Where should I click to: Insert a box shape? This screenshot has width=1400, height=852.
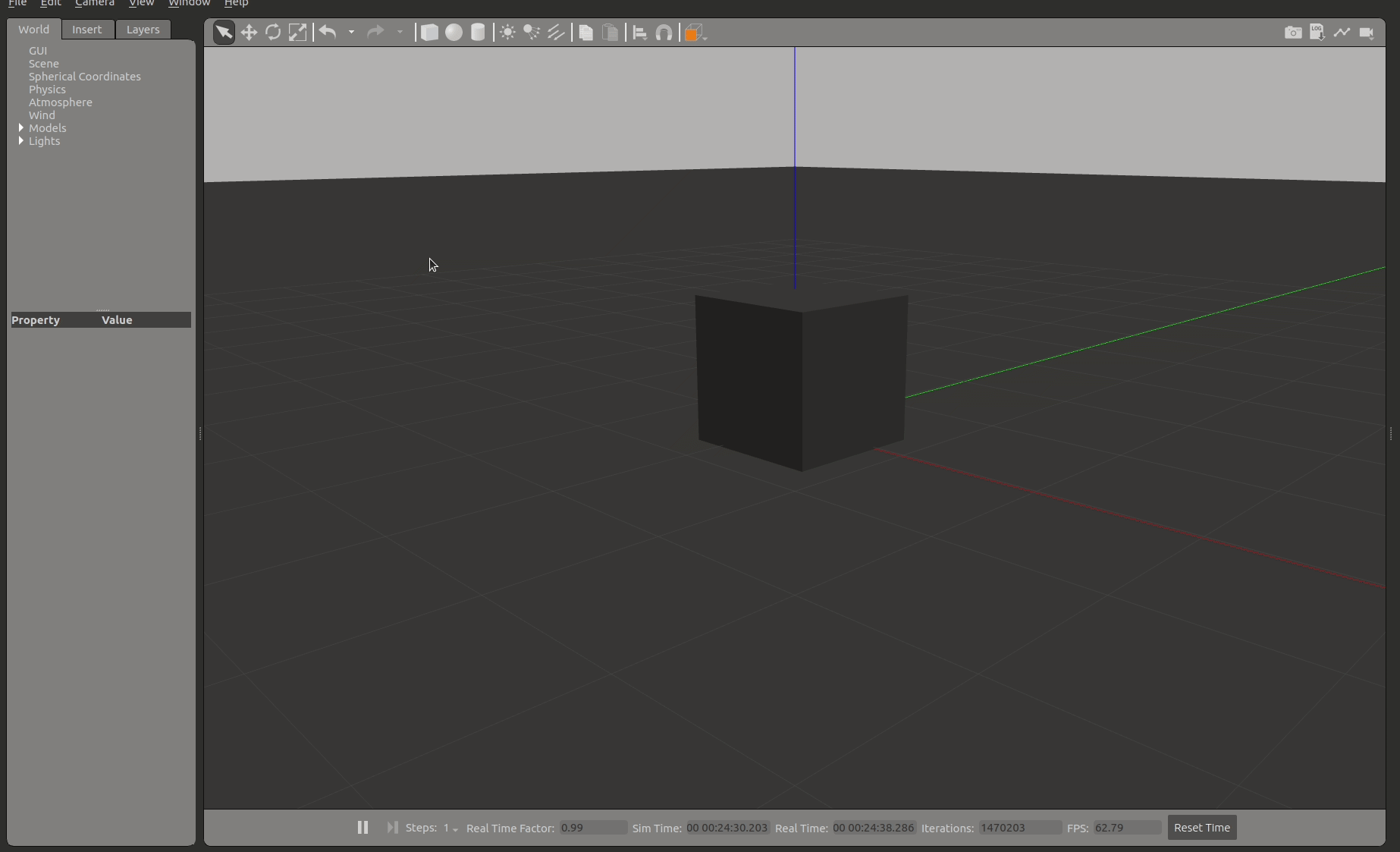tap(429, 32)
